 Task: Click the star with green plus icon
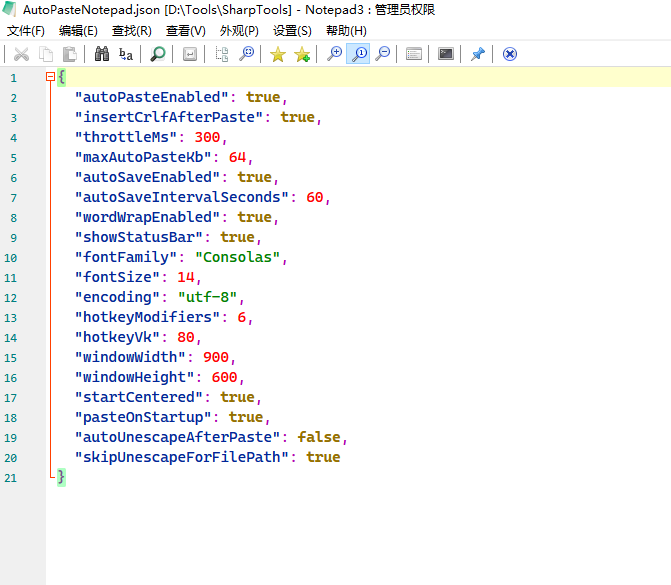pyautogui.click(x=302, y=54)
